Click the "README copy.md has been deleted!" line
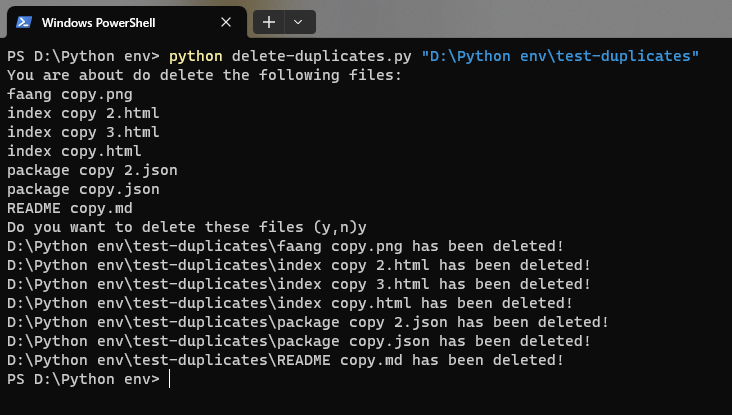The image size is (732, 415). pos(284,360)
